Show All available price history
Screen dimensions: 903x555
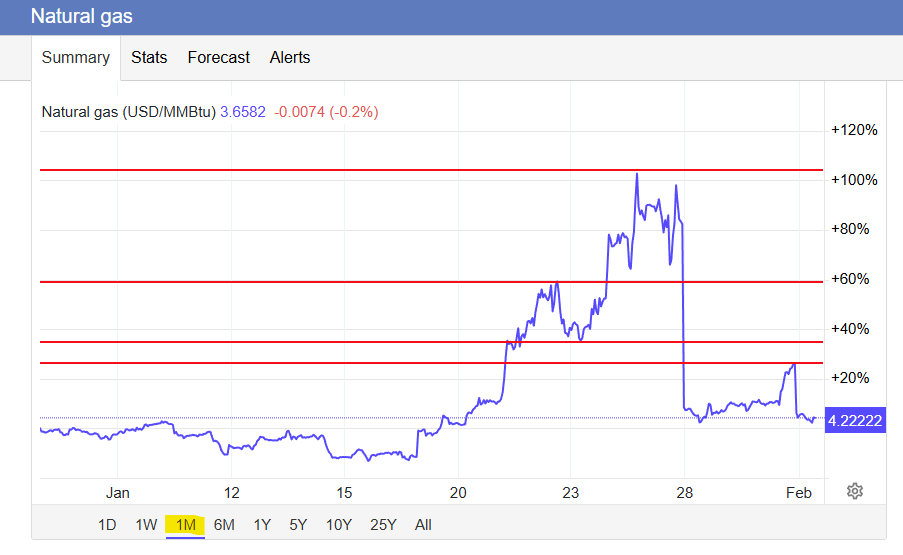coord(423,524)
